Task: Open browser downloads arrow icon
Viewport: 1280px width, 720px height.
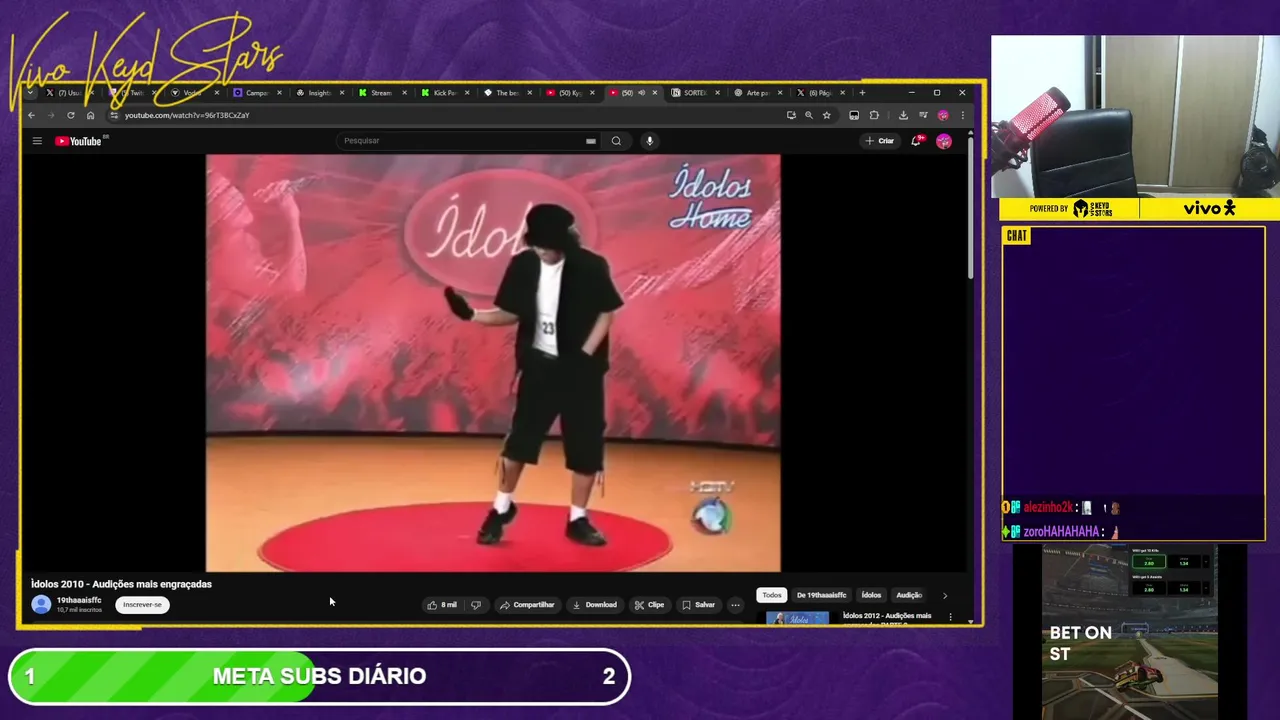Action: [903, 115]
